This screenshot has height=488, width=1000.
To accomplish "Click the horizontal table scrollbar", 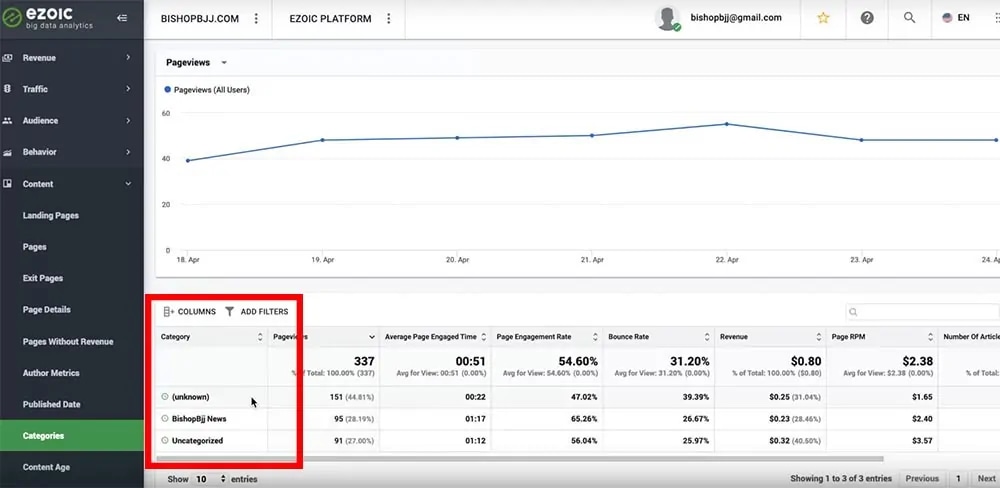I will click(x=520, y=459).
